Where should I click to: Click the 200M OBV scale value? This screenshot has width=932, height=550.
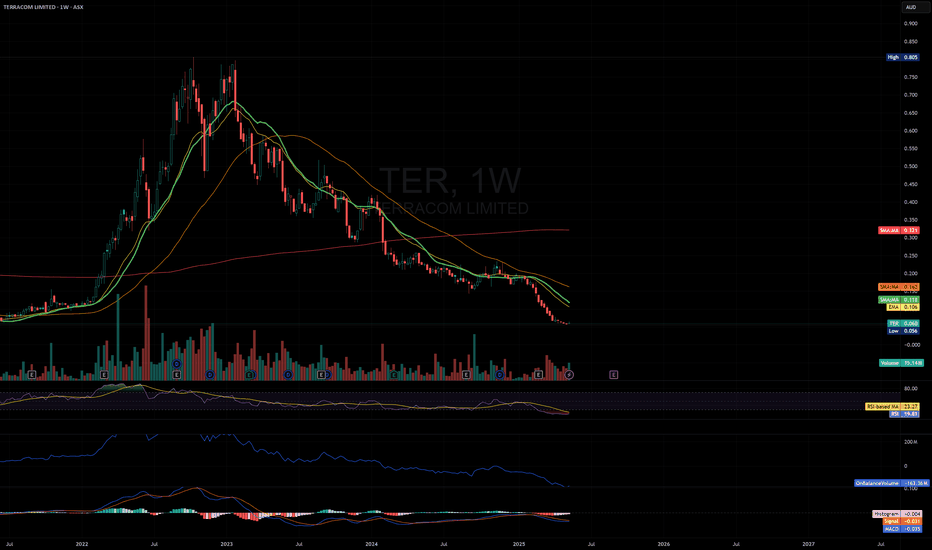tap(910, 442)
